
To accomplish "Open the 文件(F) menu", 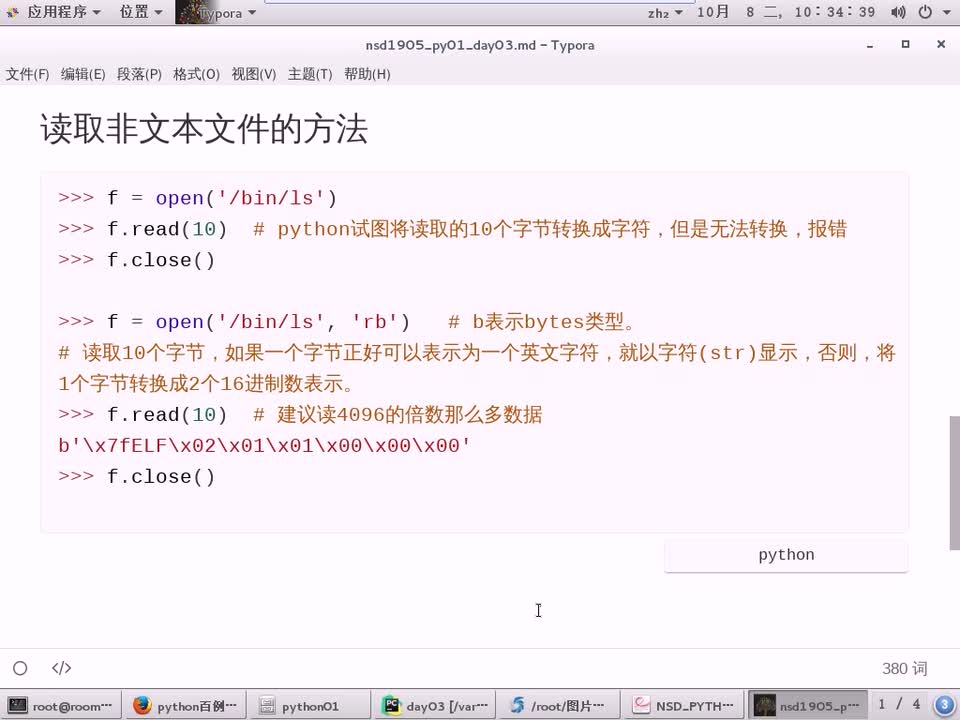I will click(28, 74).
